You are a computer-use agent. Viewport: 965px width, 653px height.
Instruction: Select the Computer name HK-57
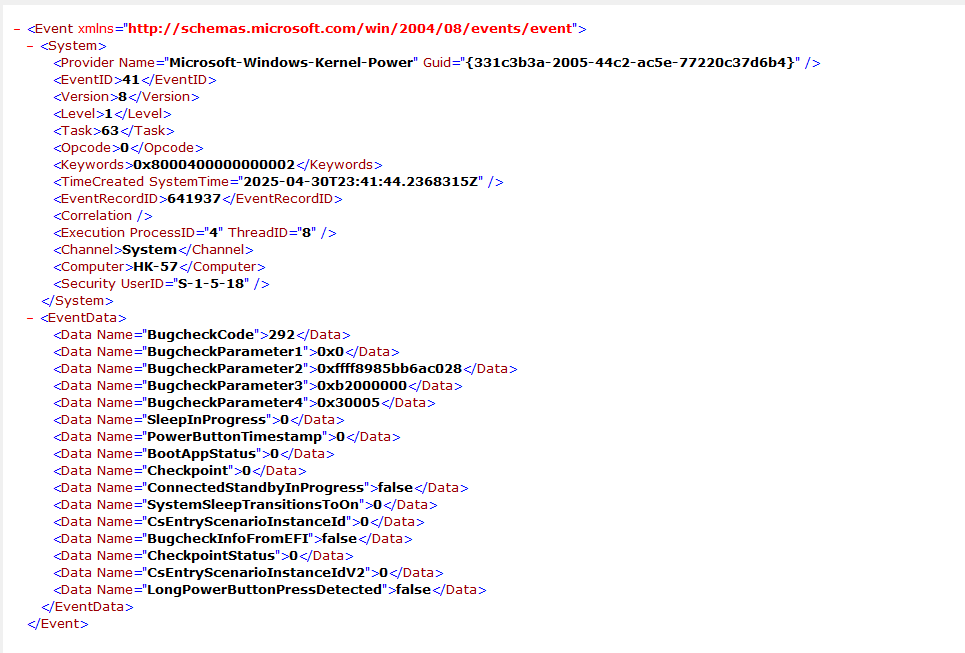(x=156, y=267)
